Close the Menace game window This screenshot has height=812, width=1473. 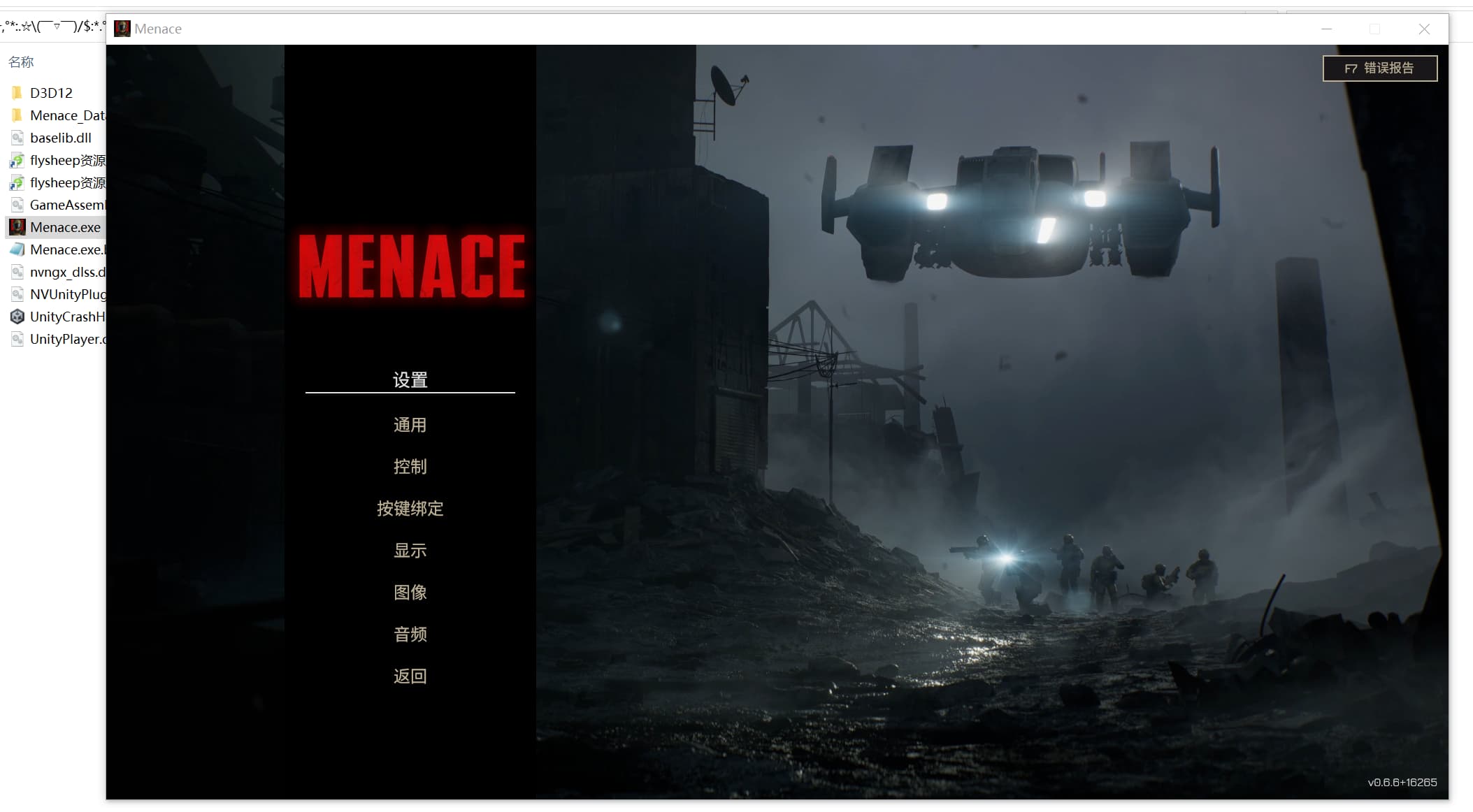click(x=1424, y=29)
